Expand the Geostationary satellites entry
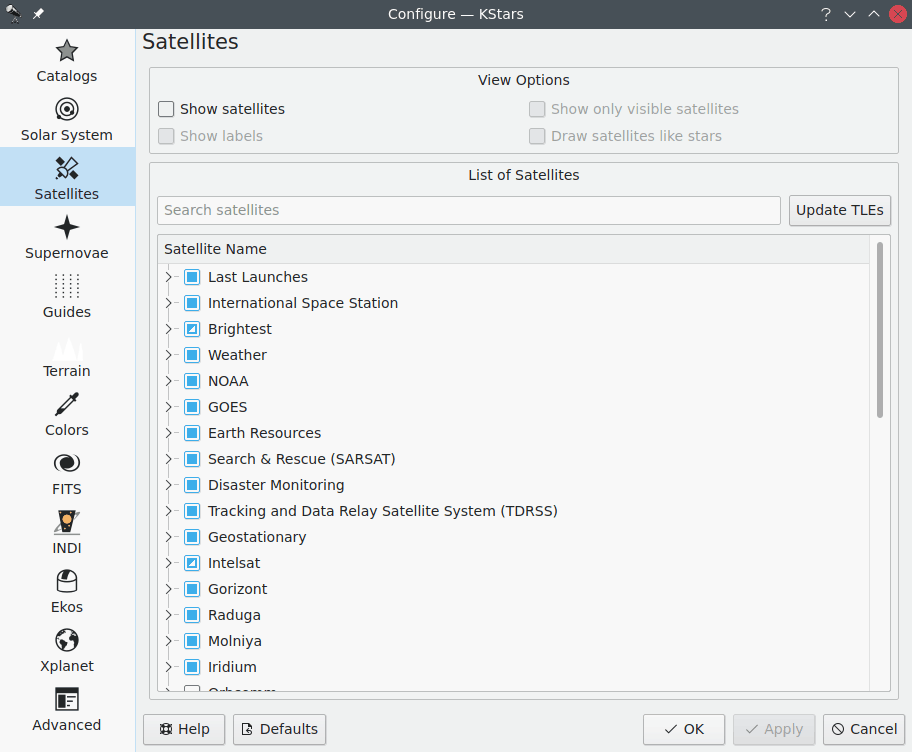 point(170,536)
